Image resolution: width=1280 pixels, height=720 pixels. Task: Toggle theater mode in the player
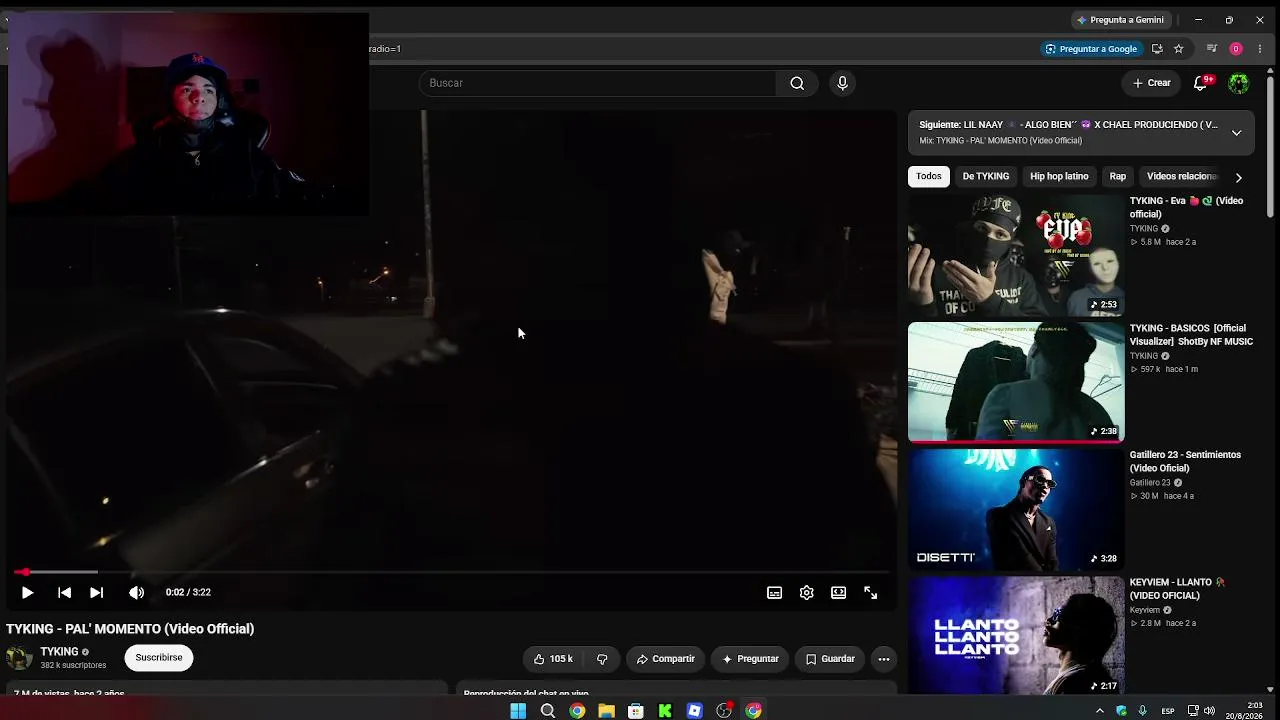click(x=839, y=593)
